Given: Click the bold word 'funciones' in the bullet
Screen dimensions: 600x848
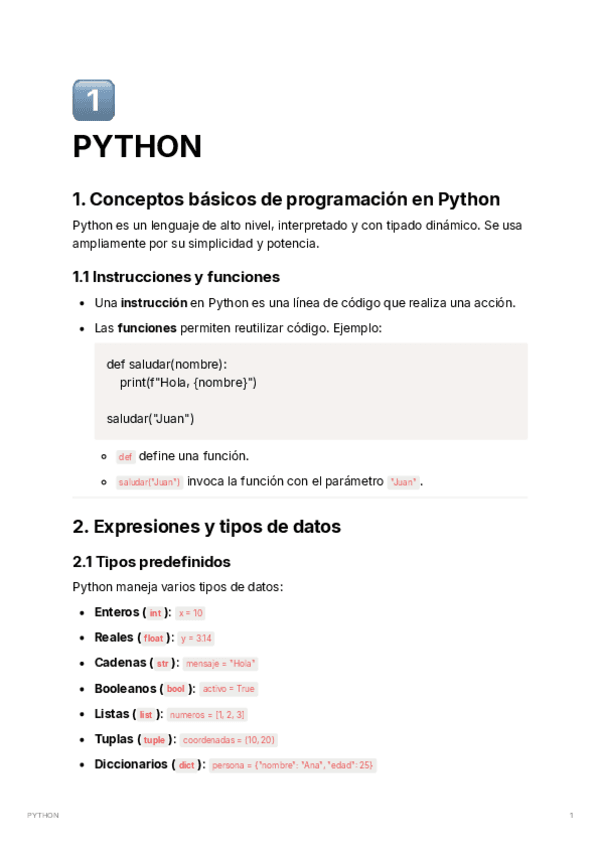Looking at the screenshot, I should click(146, 328).
